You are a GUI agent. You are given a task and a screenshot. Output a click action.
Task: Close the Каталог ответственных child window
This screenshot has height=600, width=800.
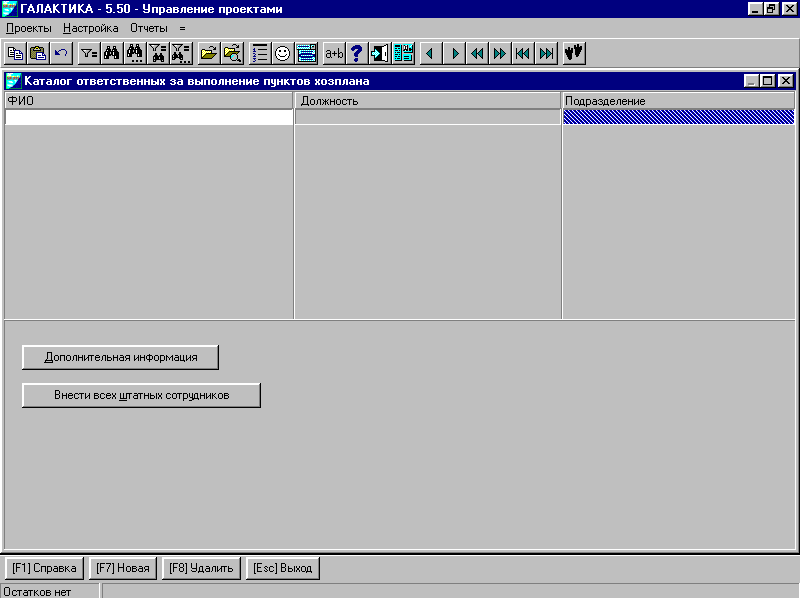(x=786, y=81)
